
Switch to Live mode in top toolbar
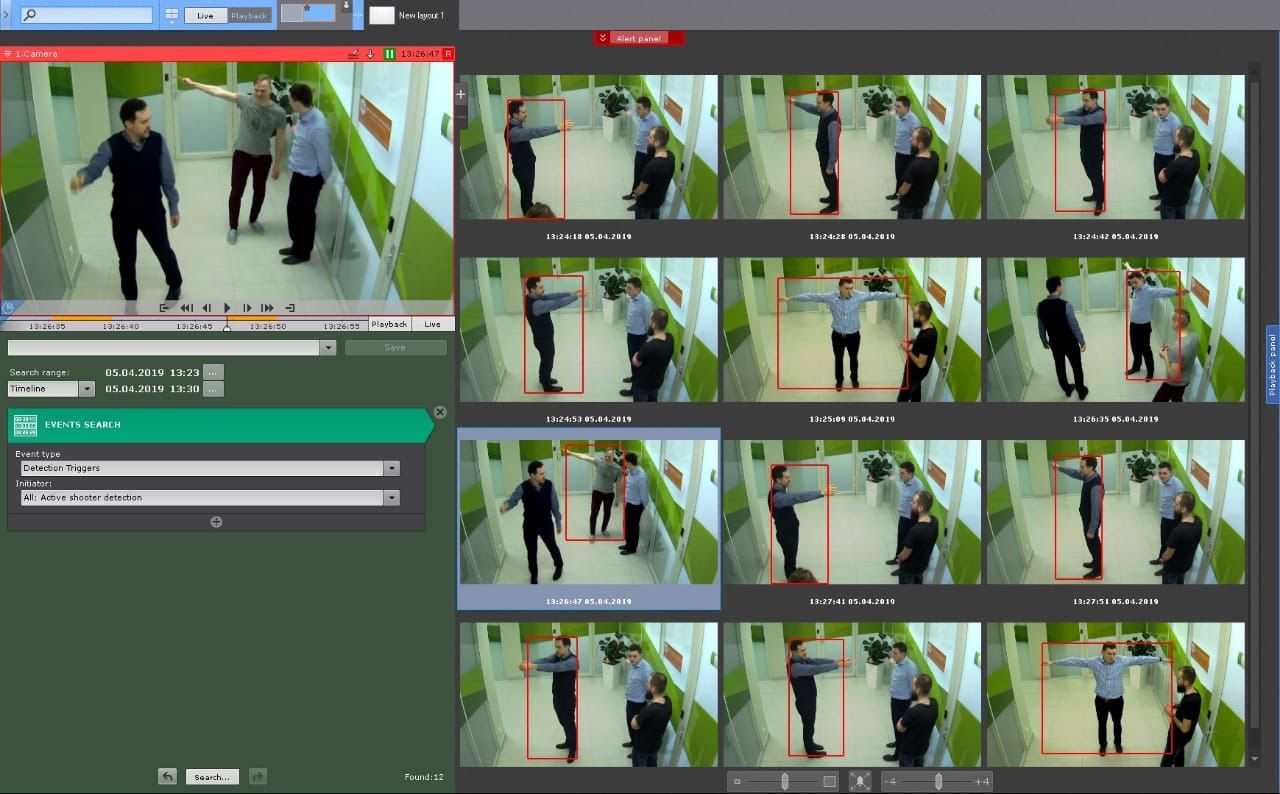205,16
